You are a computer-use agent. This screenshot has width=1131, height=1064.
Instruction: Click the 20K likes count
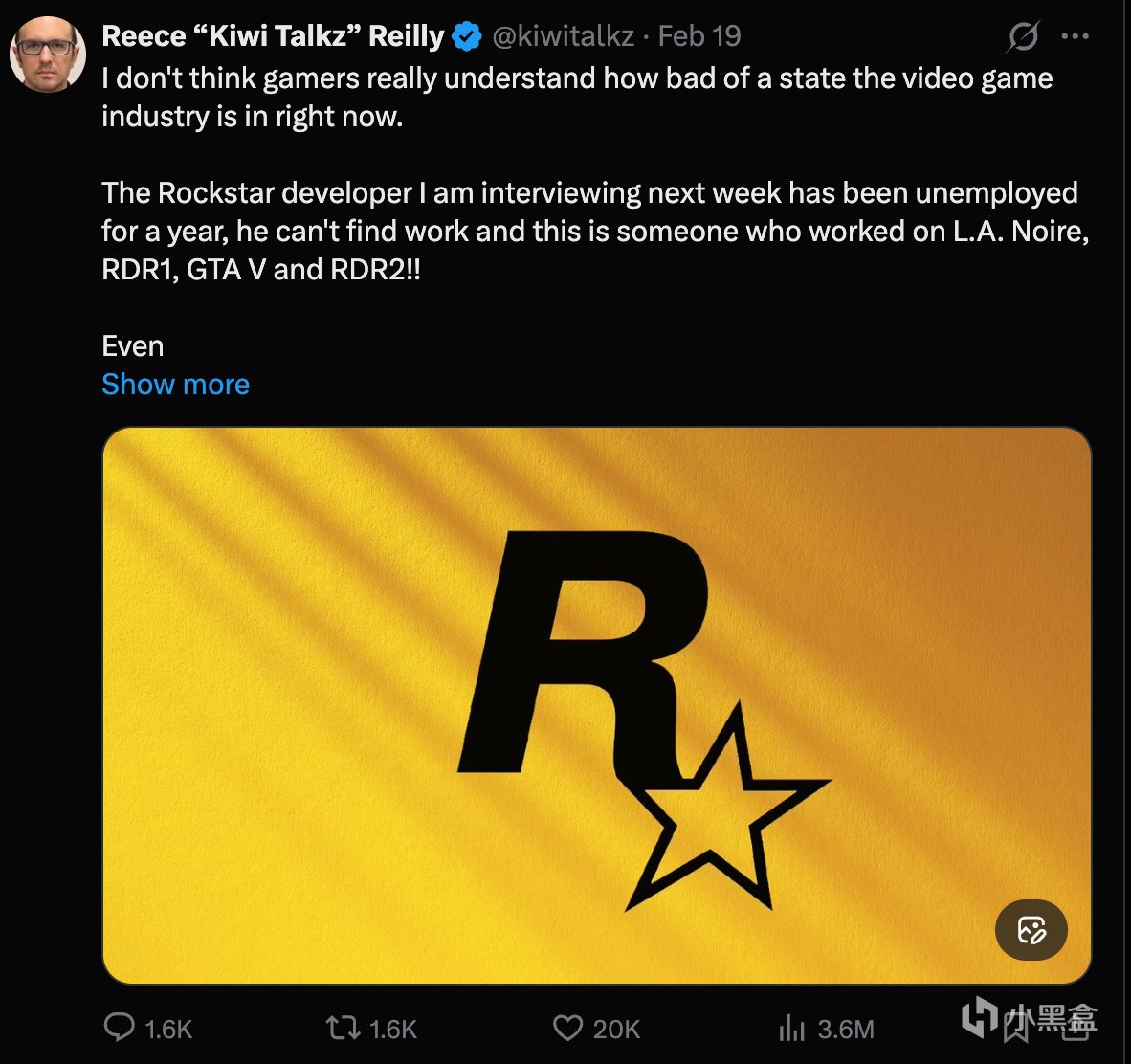coord(616,1030)
